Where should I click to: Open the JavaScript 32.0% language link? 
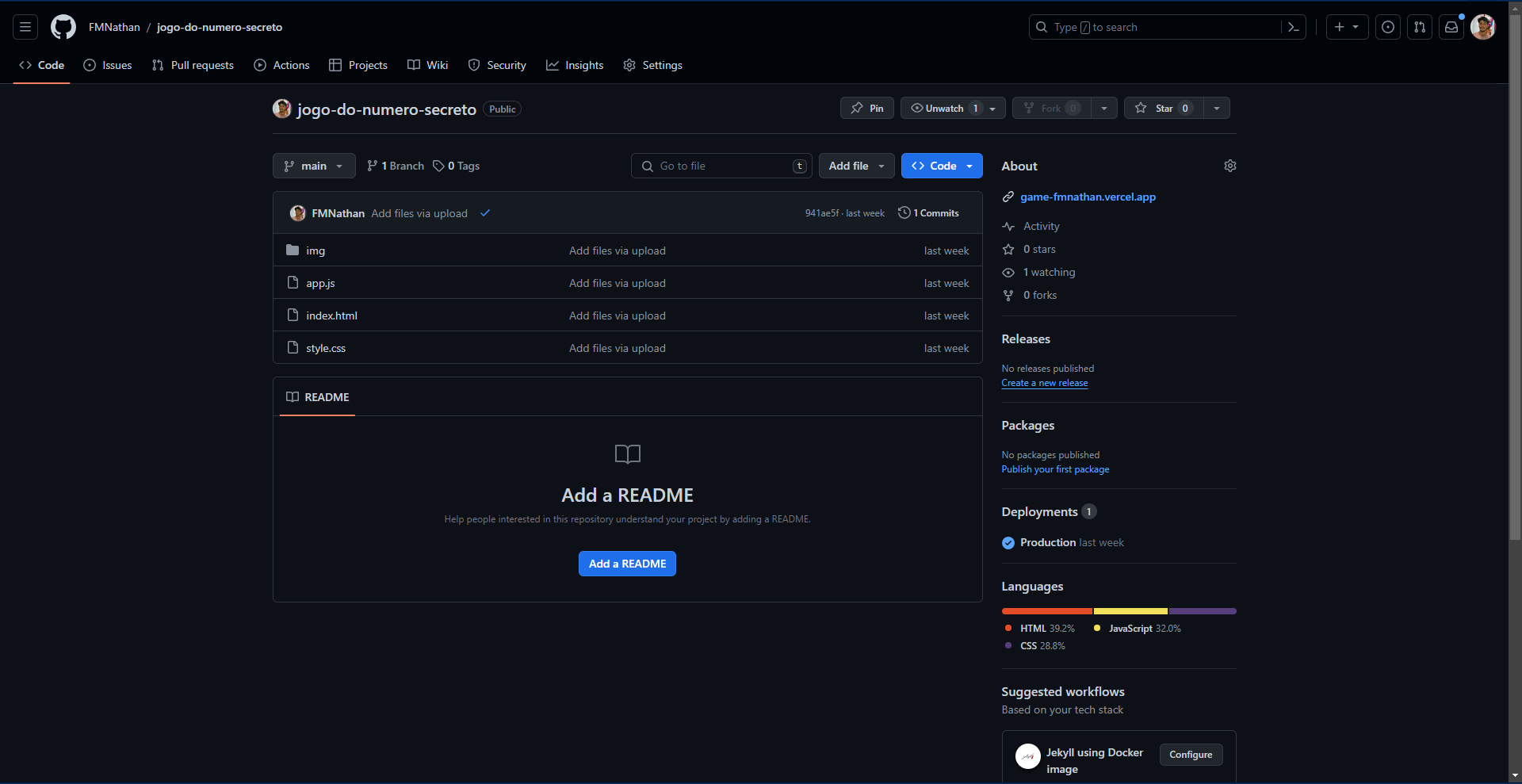1138,628
